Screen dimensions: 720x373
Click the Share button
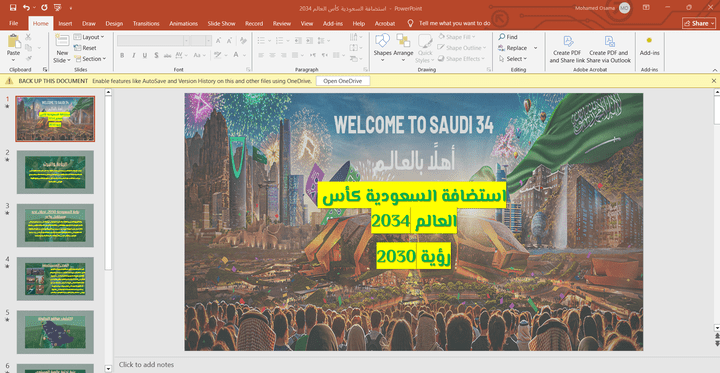[x=698, y=23]
